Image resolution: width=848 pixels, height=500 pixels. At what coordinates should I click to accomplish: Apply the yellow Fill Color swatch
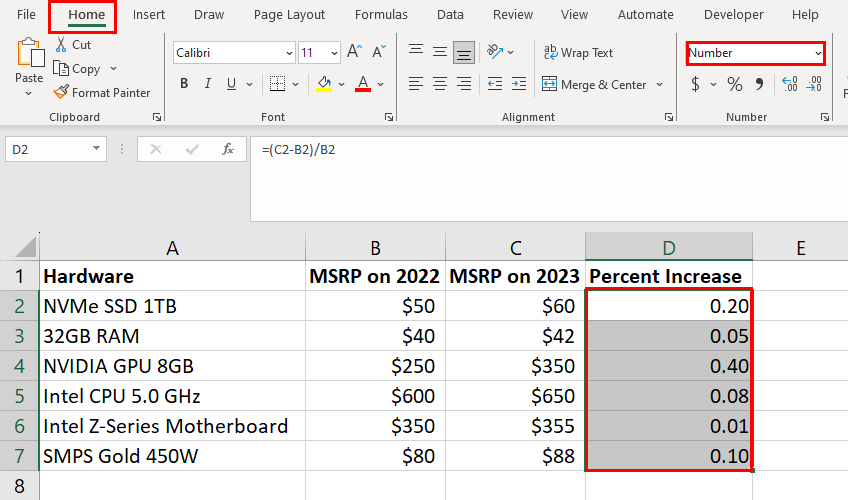point(324,84)
